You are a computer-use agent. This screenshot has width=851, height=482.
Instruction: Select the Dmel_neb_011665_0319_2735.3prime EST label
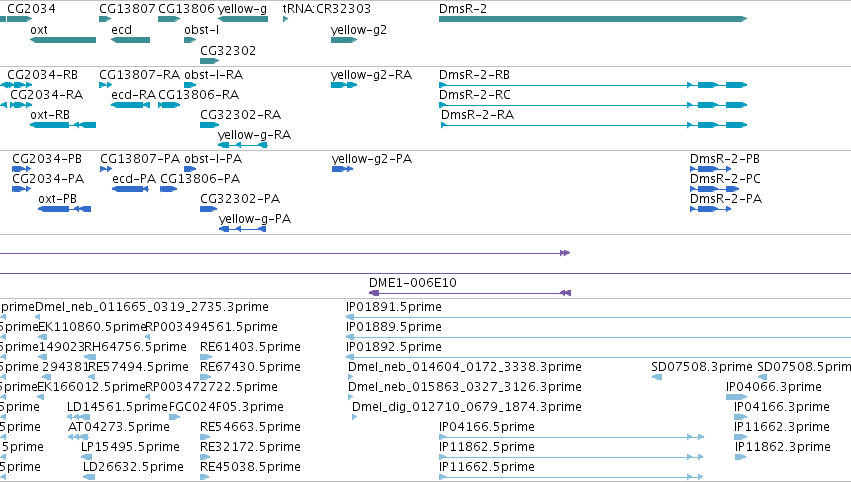[152, 307]
